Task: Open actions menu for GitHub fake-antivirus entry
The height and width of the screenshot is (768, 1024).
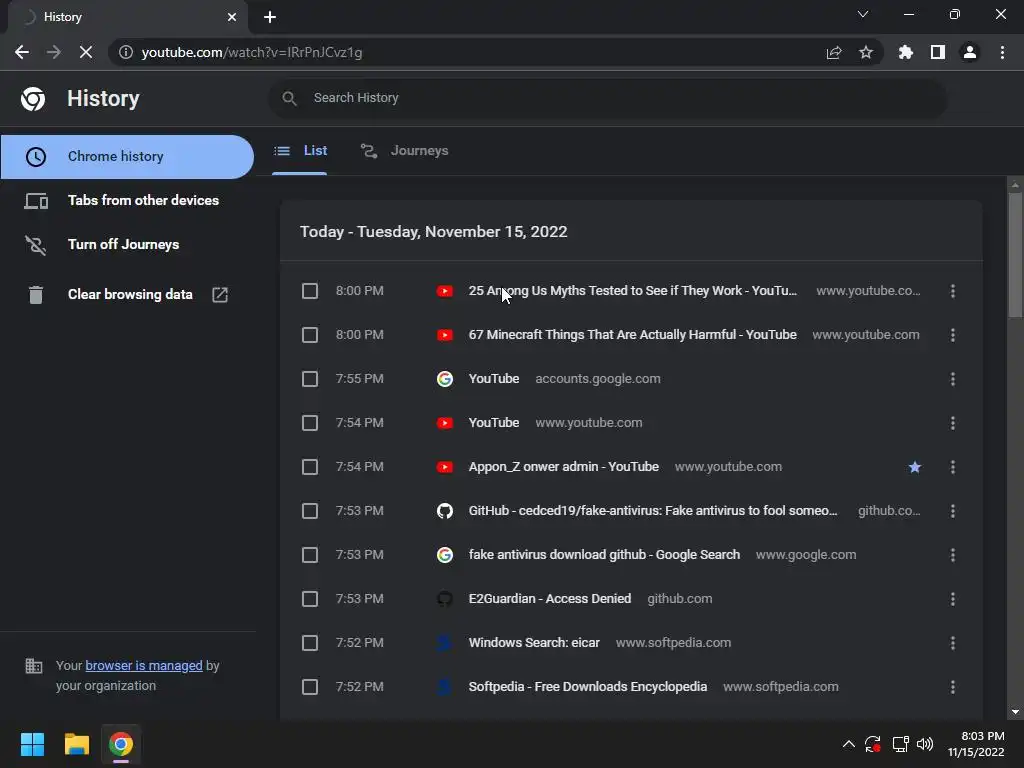Action: click(x=953, y=511)
